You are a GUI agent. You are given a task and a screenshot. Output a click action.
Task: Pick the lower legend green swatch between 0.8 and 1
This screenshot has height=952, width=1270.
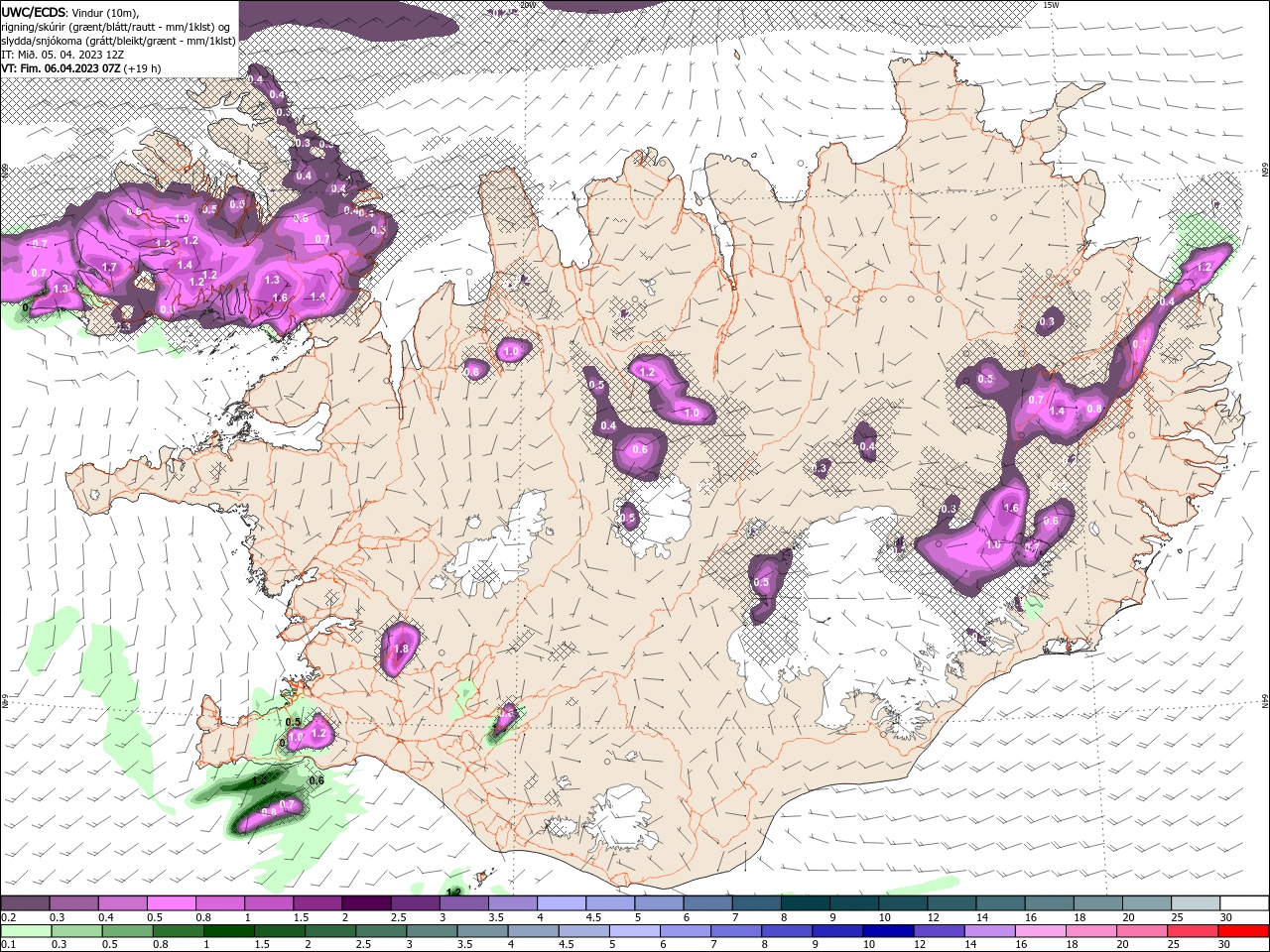pos(178,931)
